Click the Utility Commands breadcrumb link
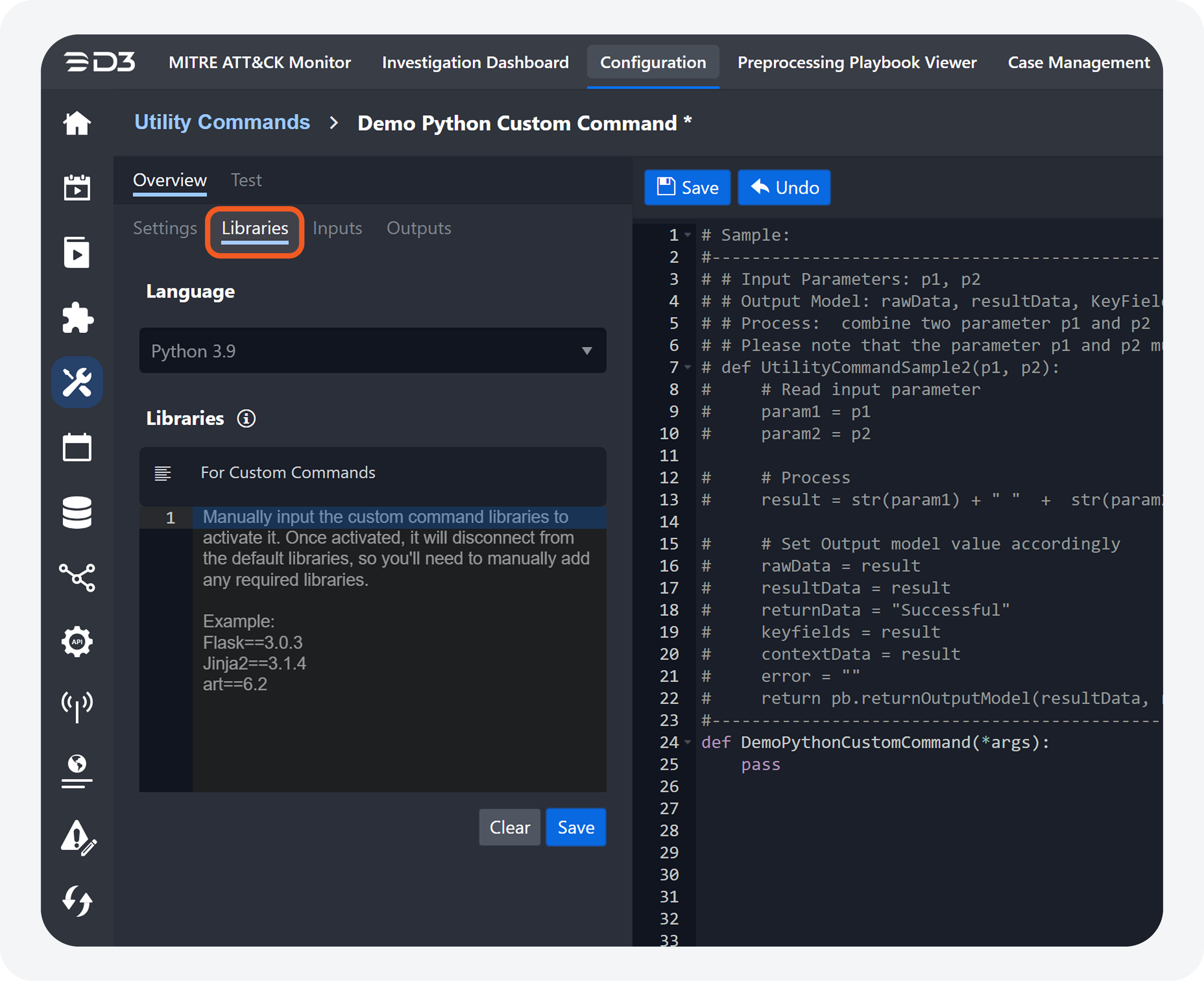Image resolution: width=1204 pixels, height=981 pixels. click(222, 123)
